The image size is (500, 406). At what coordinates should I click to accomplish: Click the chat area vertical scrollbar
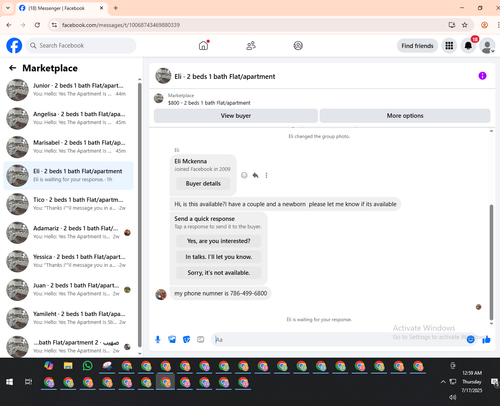(491, 262)
